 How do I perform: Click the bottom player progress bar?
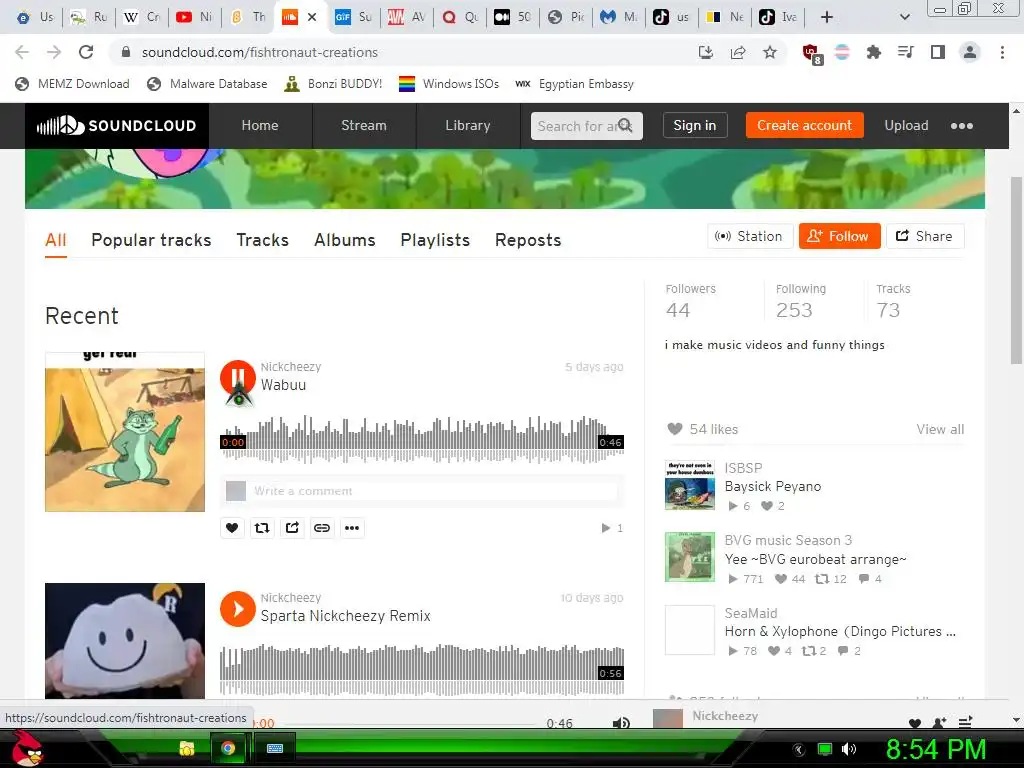pyautogui.click(x=411, y=724)
